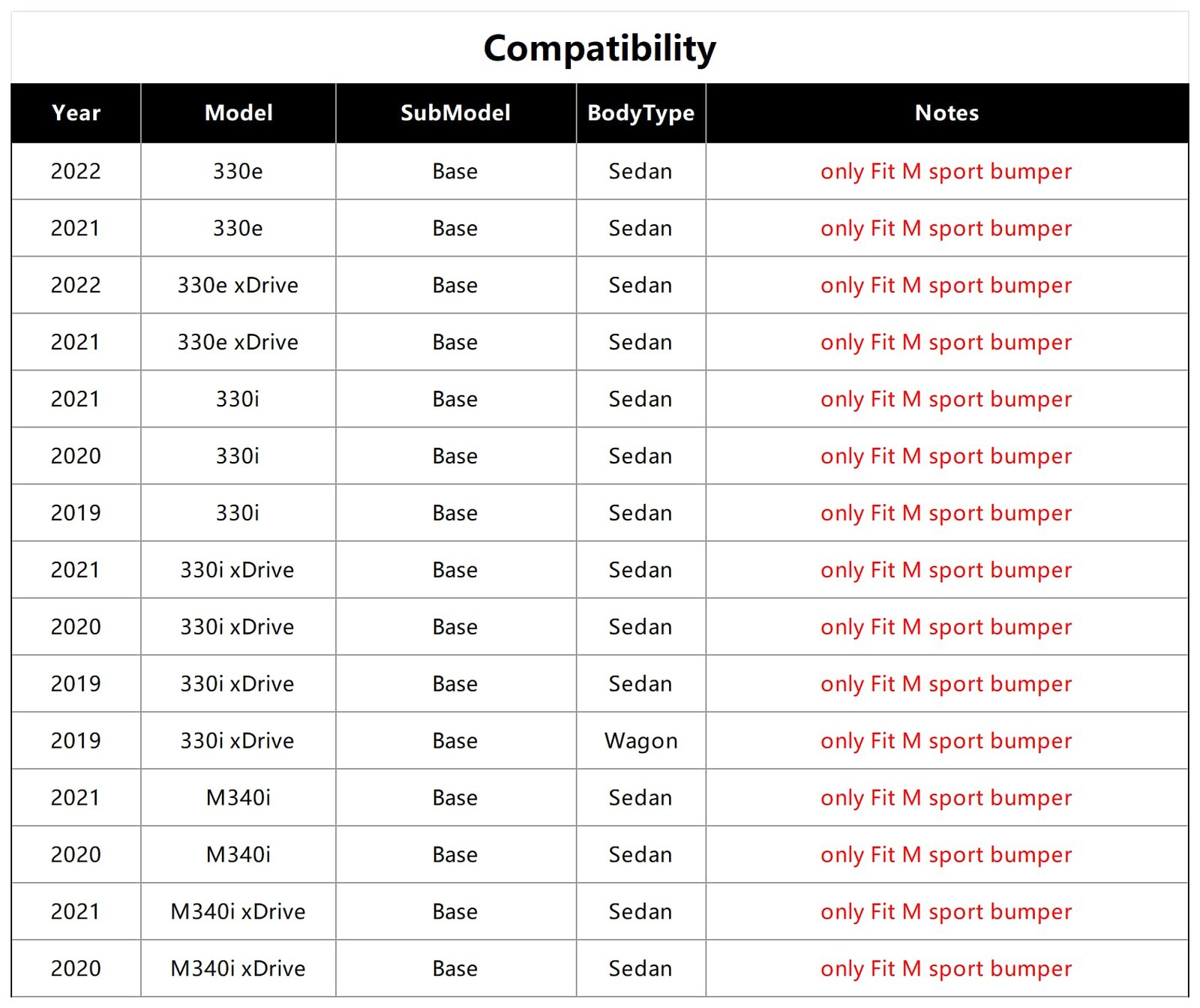Select the 330e xDrive cell for year 2021

[x=238, y=343]
